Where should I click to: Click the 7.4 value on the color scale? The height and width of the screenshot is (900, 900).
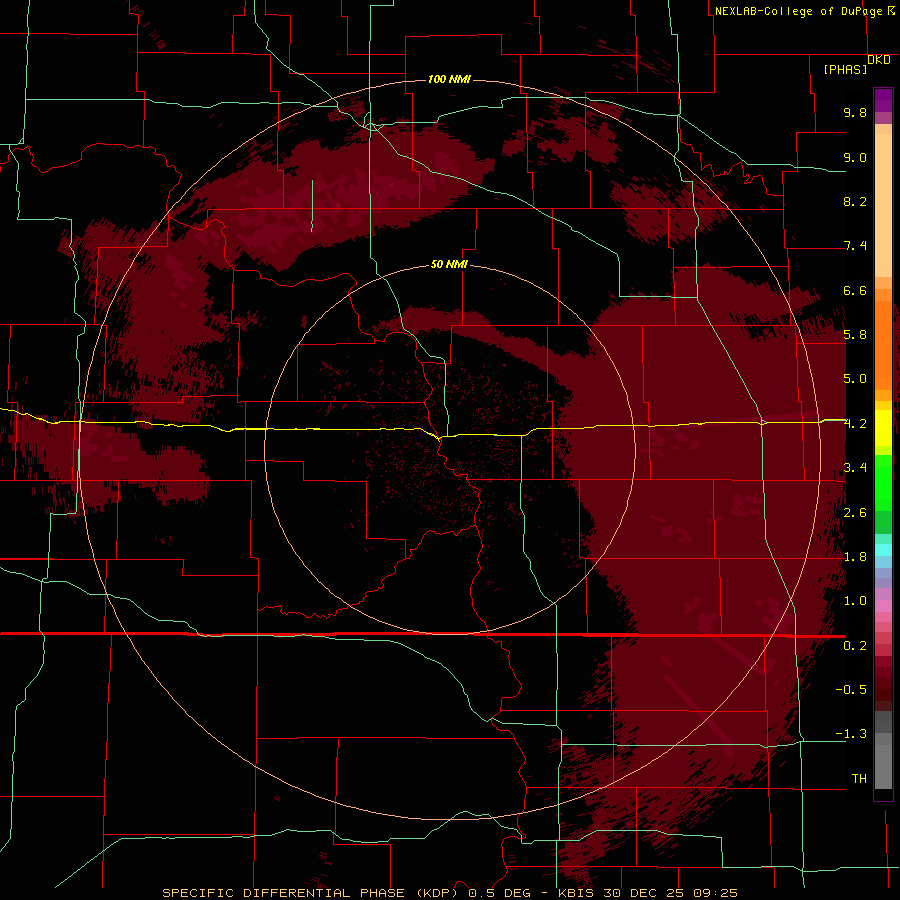[x=855, y=246]
